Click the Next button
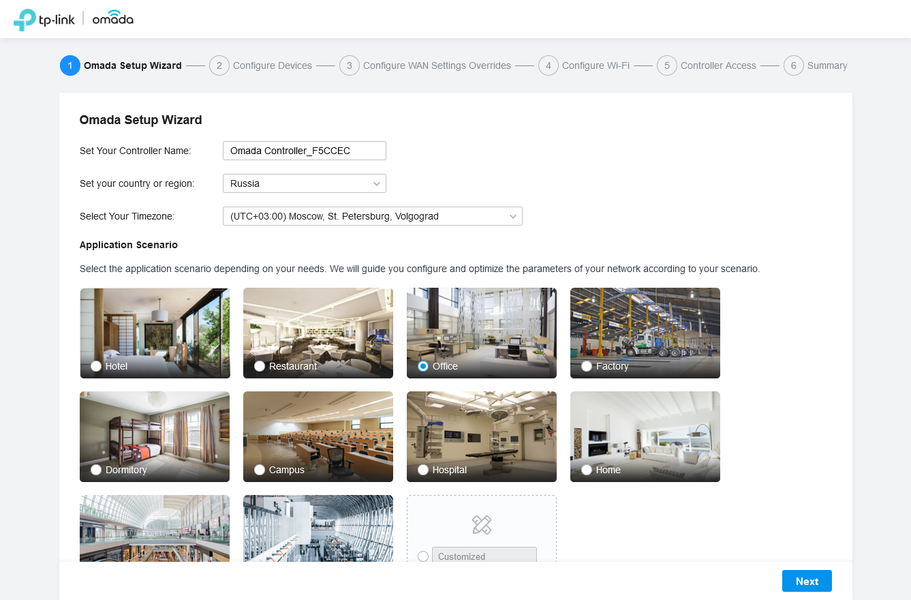This screenshot has width=911, height=600. (x=806, y=581)
